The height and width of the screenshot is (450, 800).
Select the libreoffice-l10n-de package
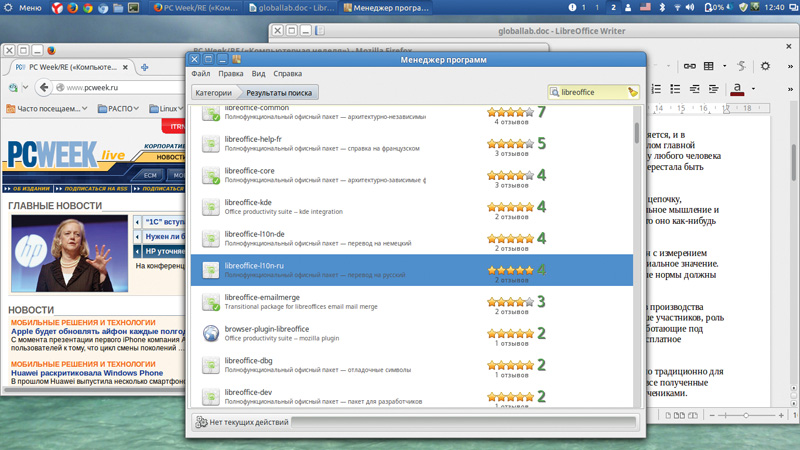pyautogui.click(x=412, y=238)
